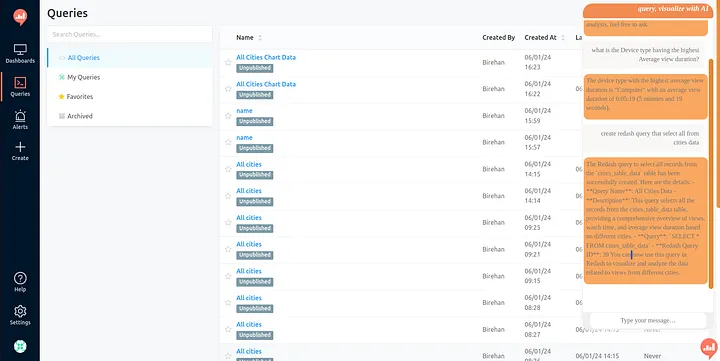The width and height of the screenshot is (720, 361).
Task: Open All Cities Chart Data from 16:23
Action: [266, 57]
